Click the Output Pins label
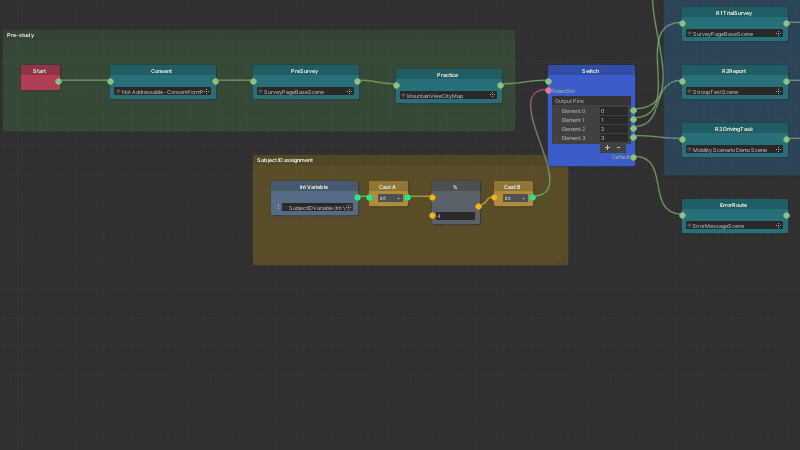 coord(569,101)
